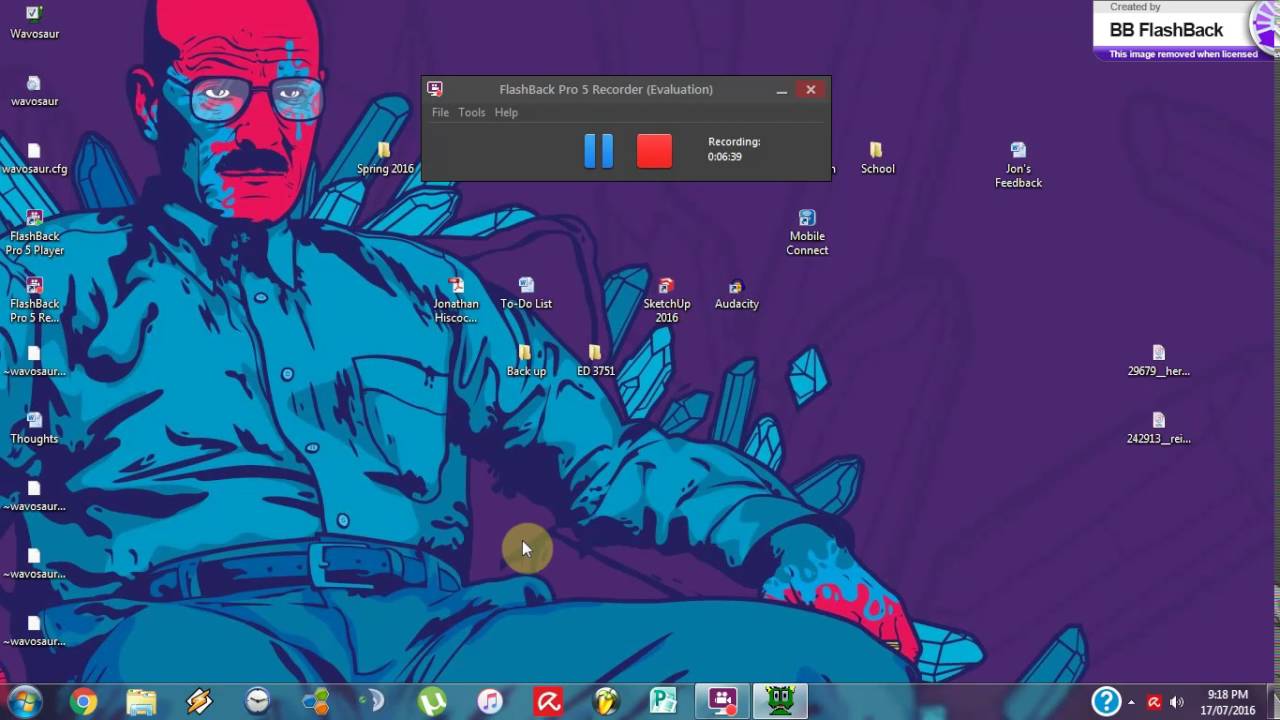Open the Windows Start menu
Image resolution: width=1280 pixels, height=720 pixels.
tap(24, 701)
